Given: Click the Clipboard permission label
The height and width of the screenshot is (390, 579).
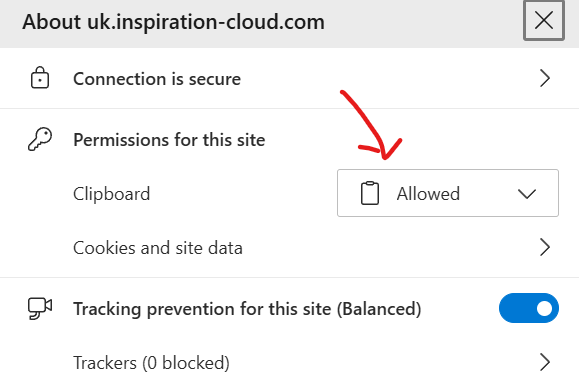Looking at the screenshot, I should 112,194.
